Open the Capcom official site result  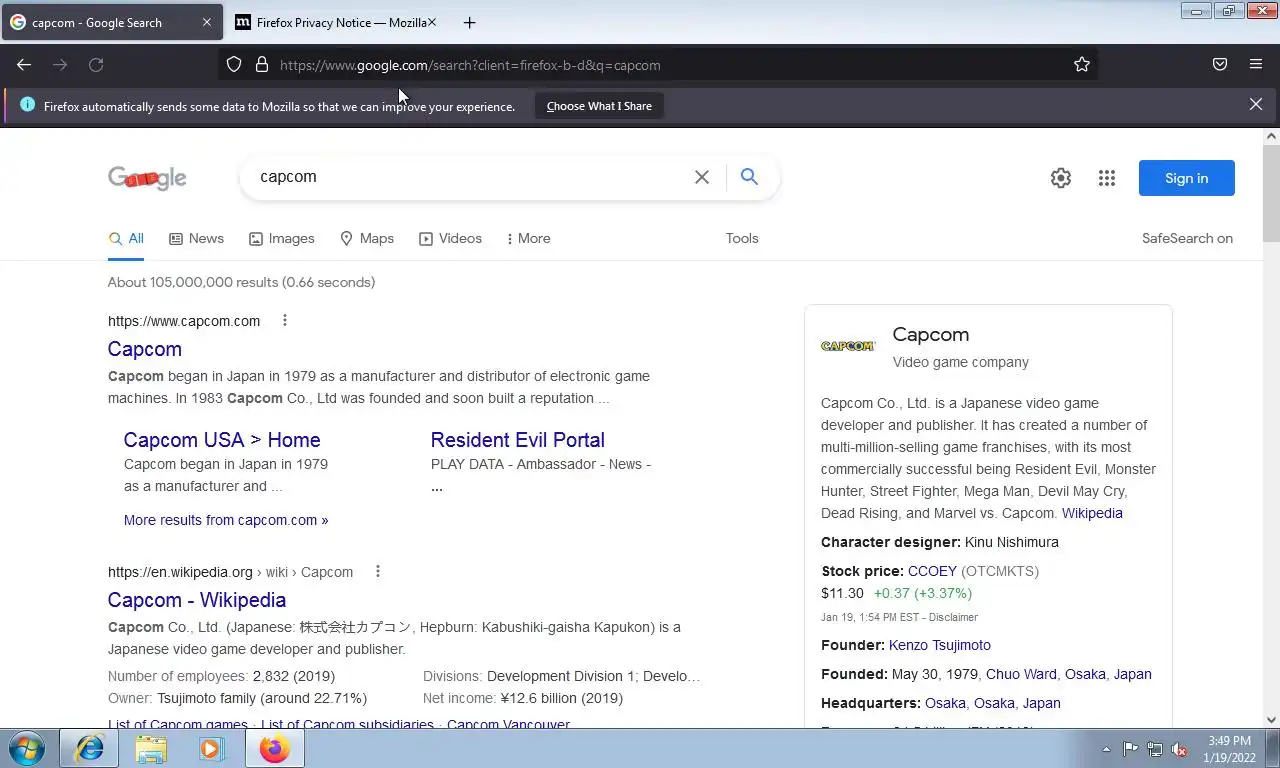[x=145, y=349]
